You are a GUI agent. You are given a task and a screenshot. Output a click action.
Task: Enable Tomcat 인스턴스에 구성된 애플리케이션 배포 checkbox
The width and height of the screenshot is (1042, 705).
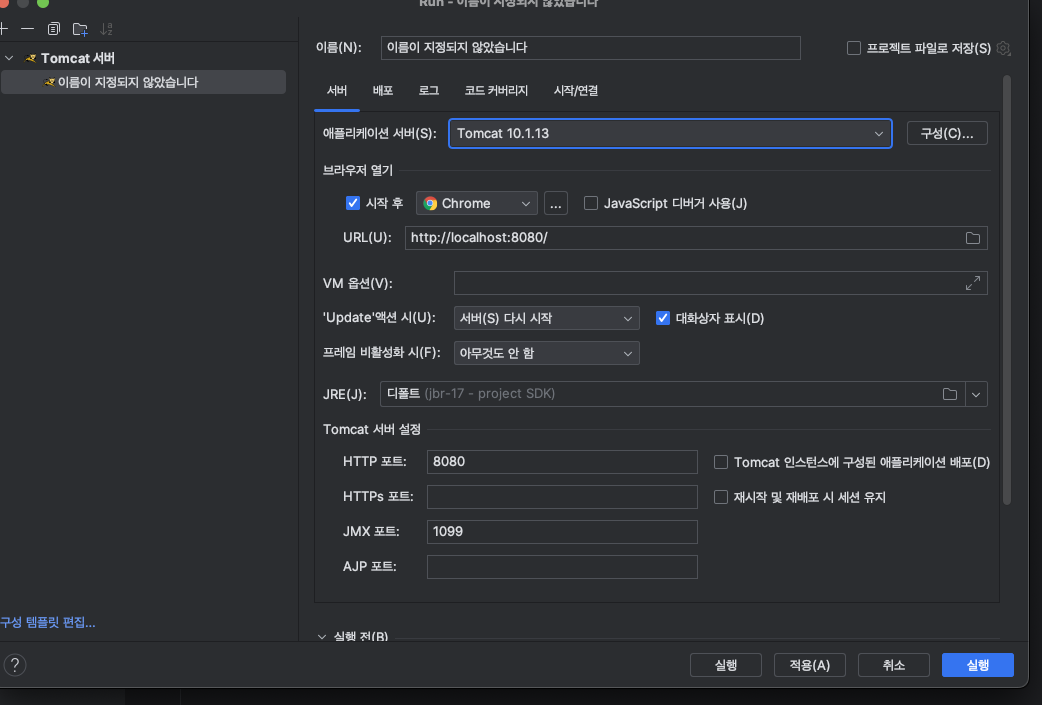point(720,462)
